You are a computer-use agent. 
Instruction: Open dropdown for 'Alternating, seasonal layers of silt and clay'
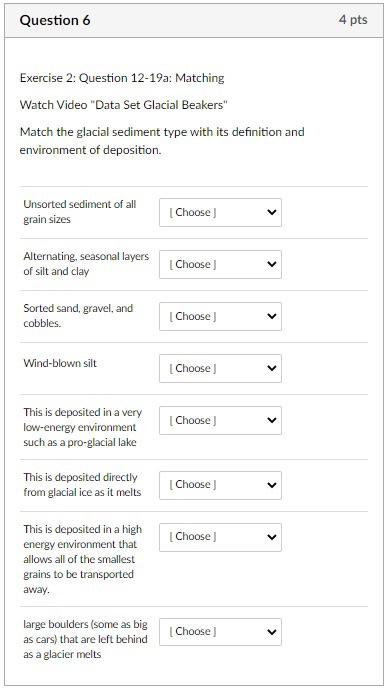pyautogui.click(x=220, y=265)
